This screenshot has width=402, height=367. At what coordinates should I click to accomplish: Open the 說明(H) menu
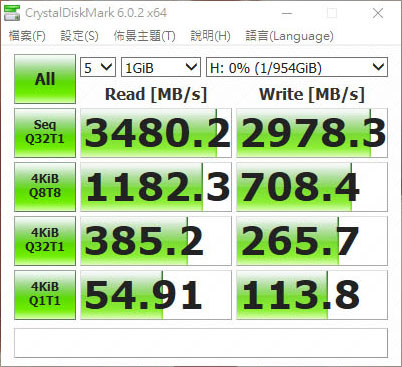(x=210, y=36)
